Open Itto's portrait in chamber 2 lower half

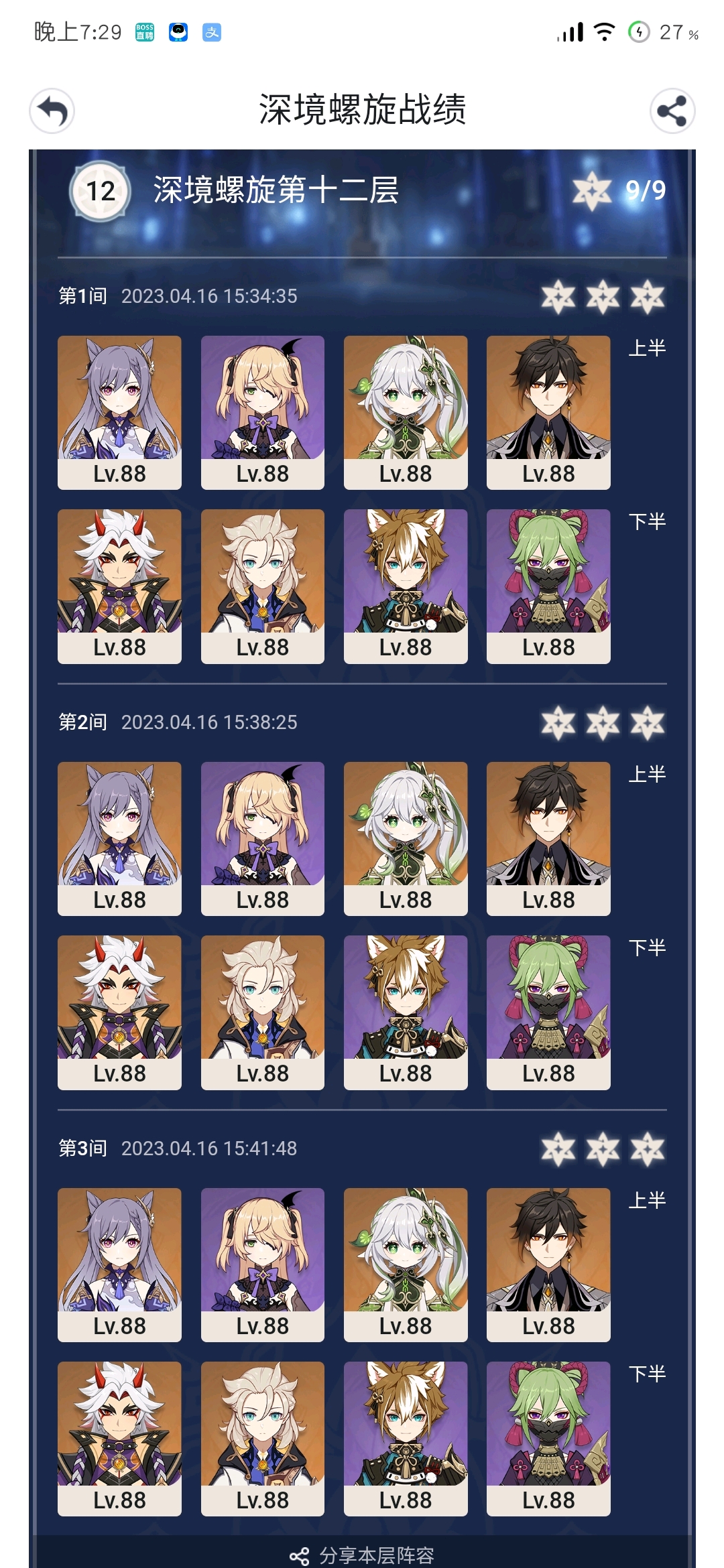tap(119, 1012)
